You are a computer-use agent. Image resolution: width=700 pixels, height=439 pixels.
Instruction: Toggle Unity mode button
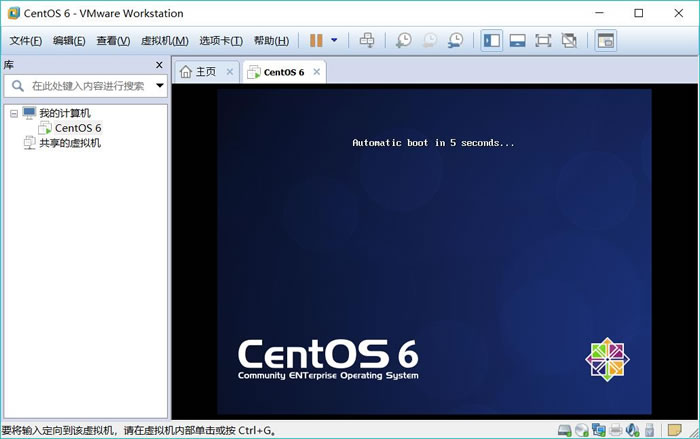pos(569,41)
